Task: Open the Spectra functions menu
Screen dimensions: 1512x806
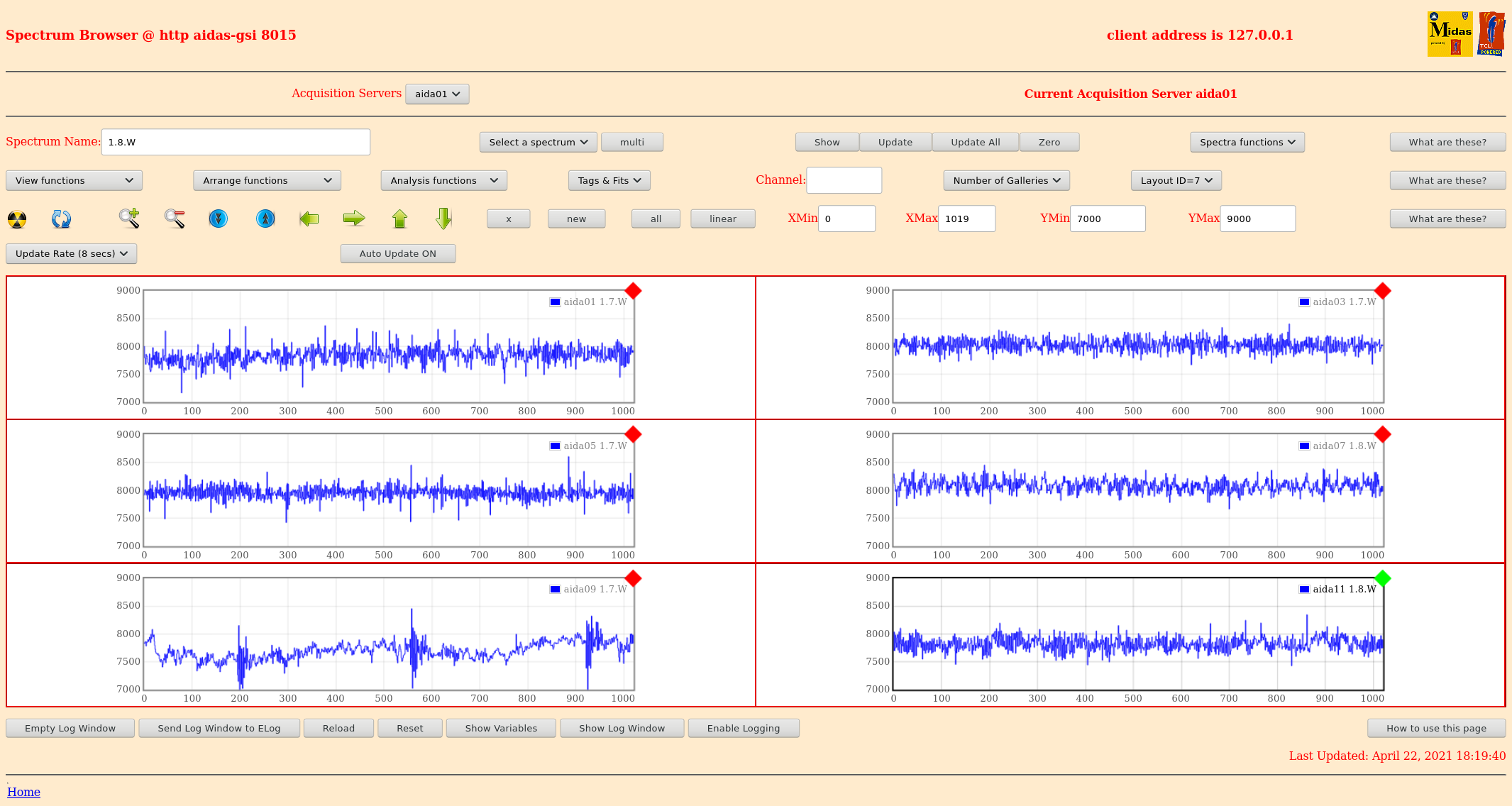Action: (x=1247, y=142)
